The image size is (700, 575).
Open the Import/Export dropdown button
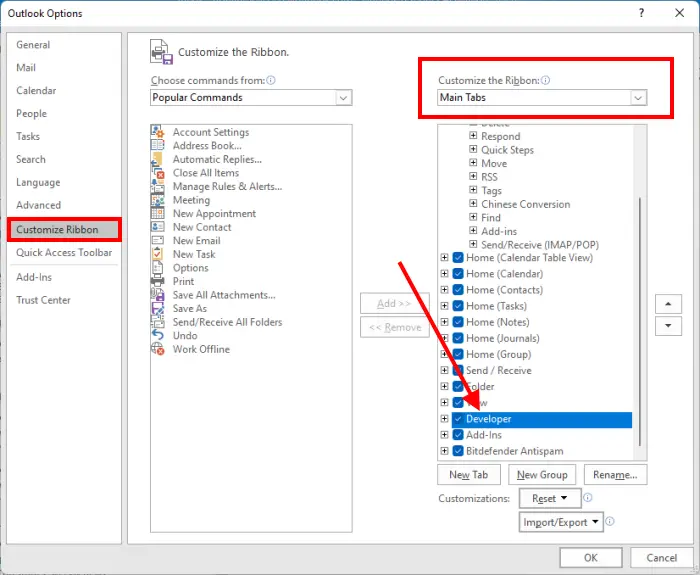pos(561,522)
